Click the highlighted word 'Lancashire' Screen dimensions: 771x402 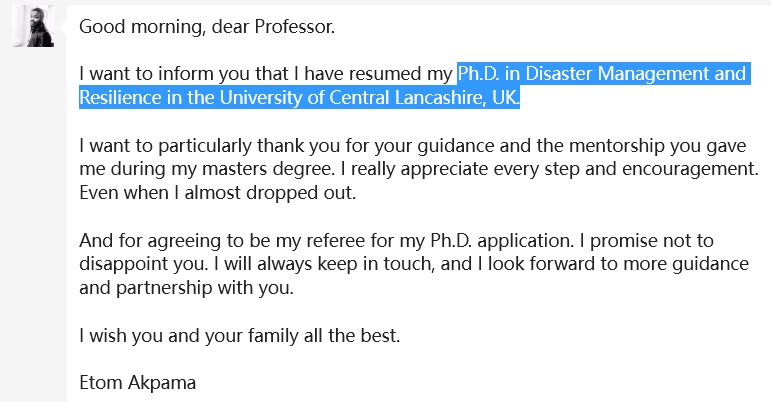tap(440, 97)
